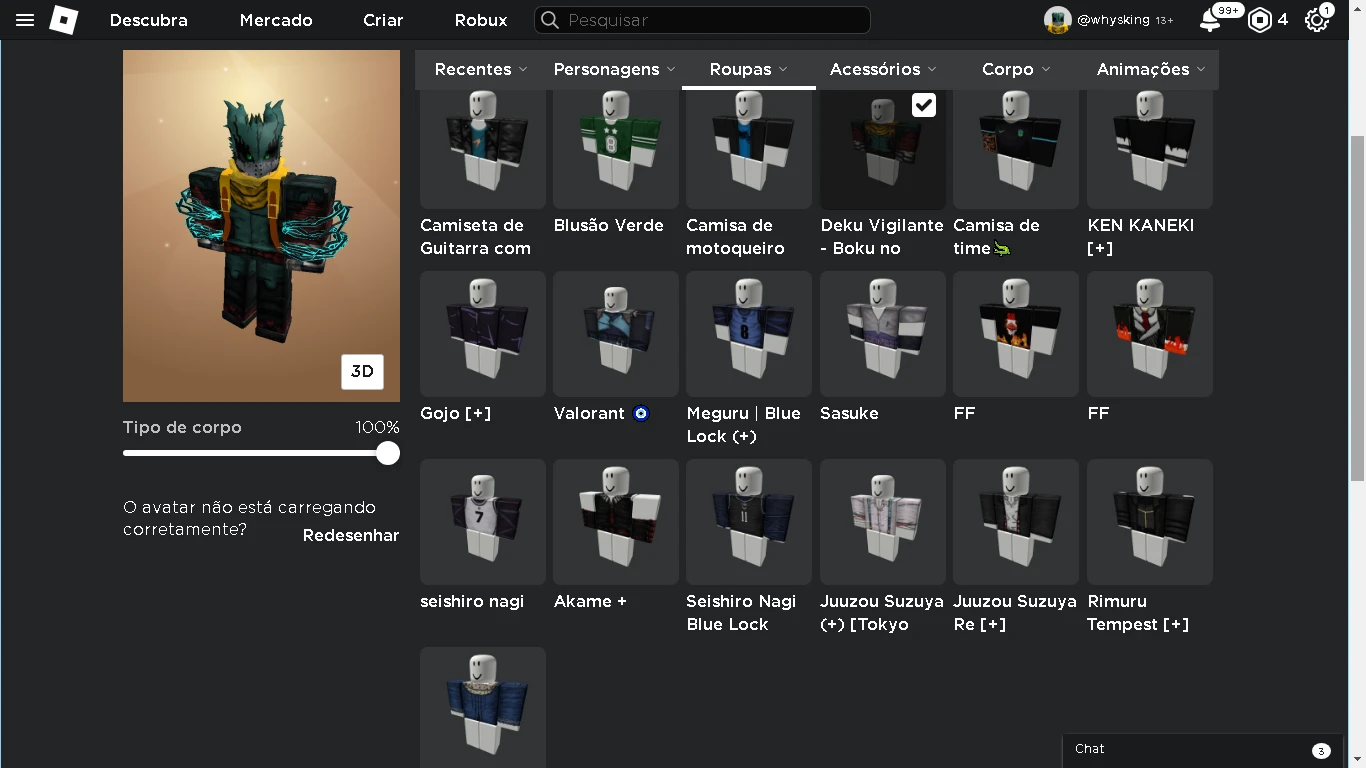Click the Akame + item name
This screenshot has height=768, width=1366.
590,601
